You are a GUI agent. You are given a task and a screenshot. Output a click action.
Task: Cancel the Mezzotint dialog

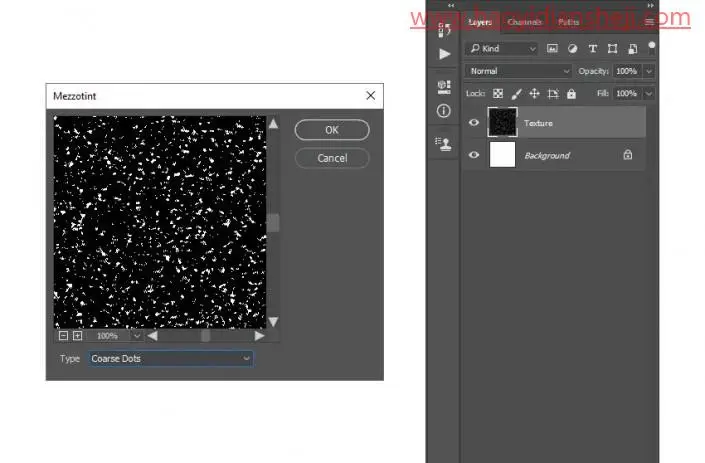pos(332,158)
